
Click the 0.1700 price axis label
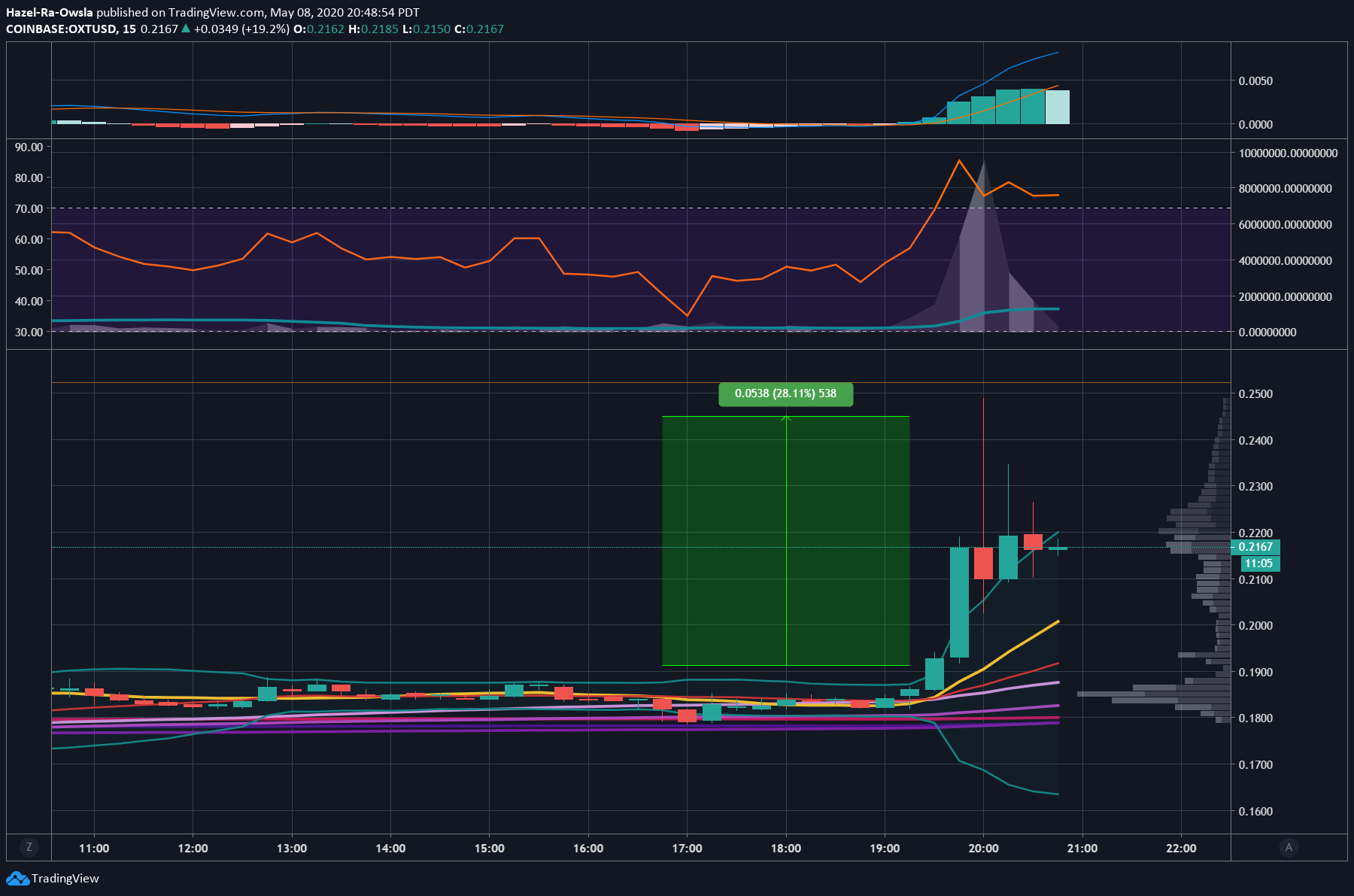pyautogui.click(x=1255, y=764)
